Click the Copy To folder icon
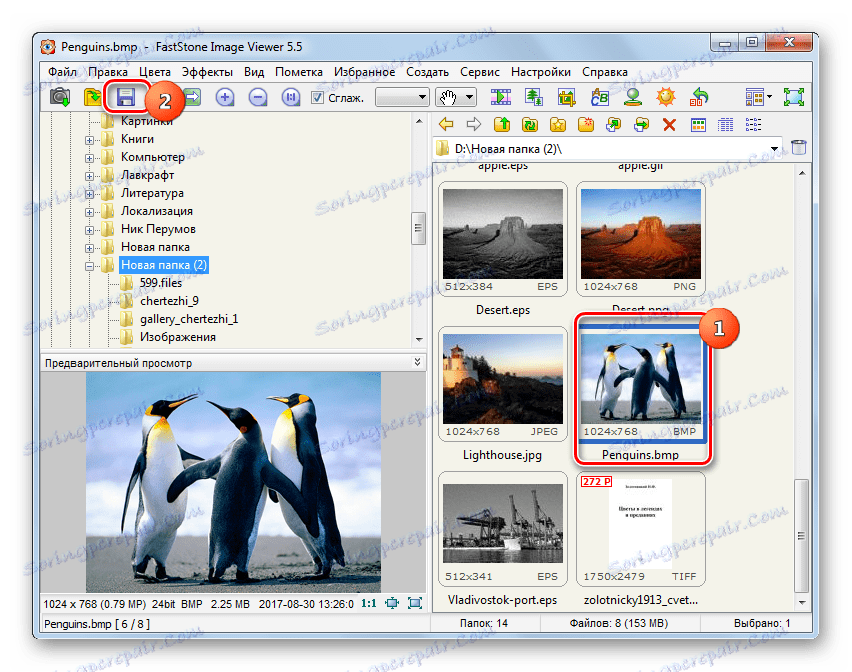 click(613, 124)
